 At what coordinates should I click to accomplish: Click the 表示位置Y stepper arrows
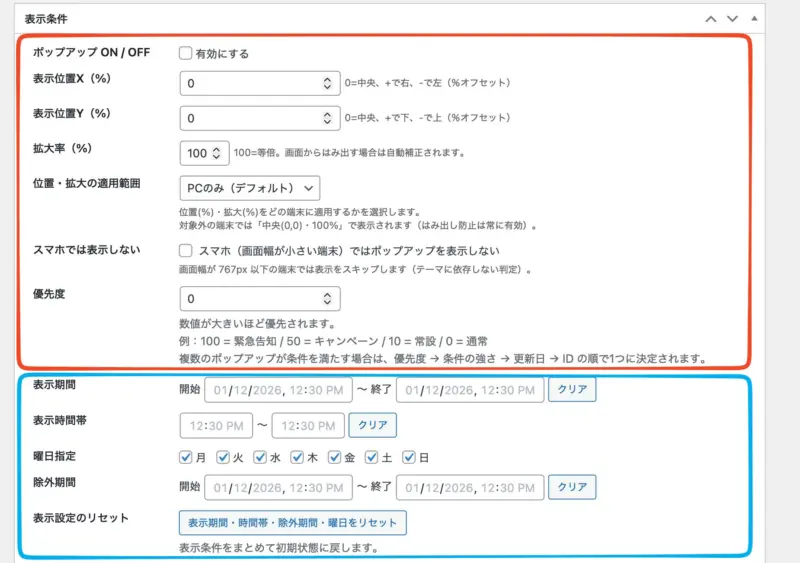[328, 118]
